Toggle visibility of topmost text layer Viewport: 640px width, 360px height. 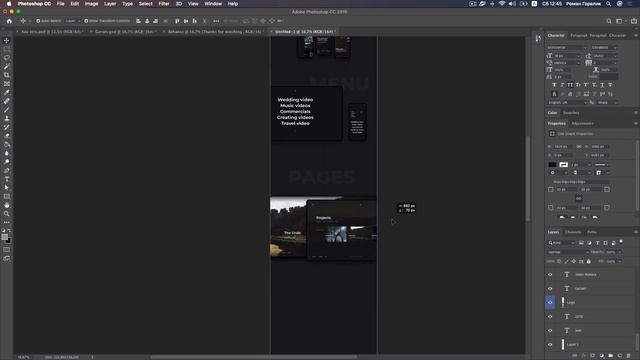550,275
